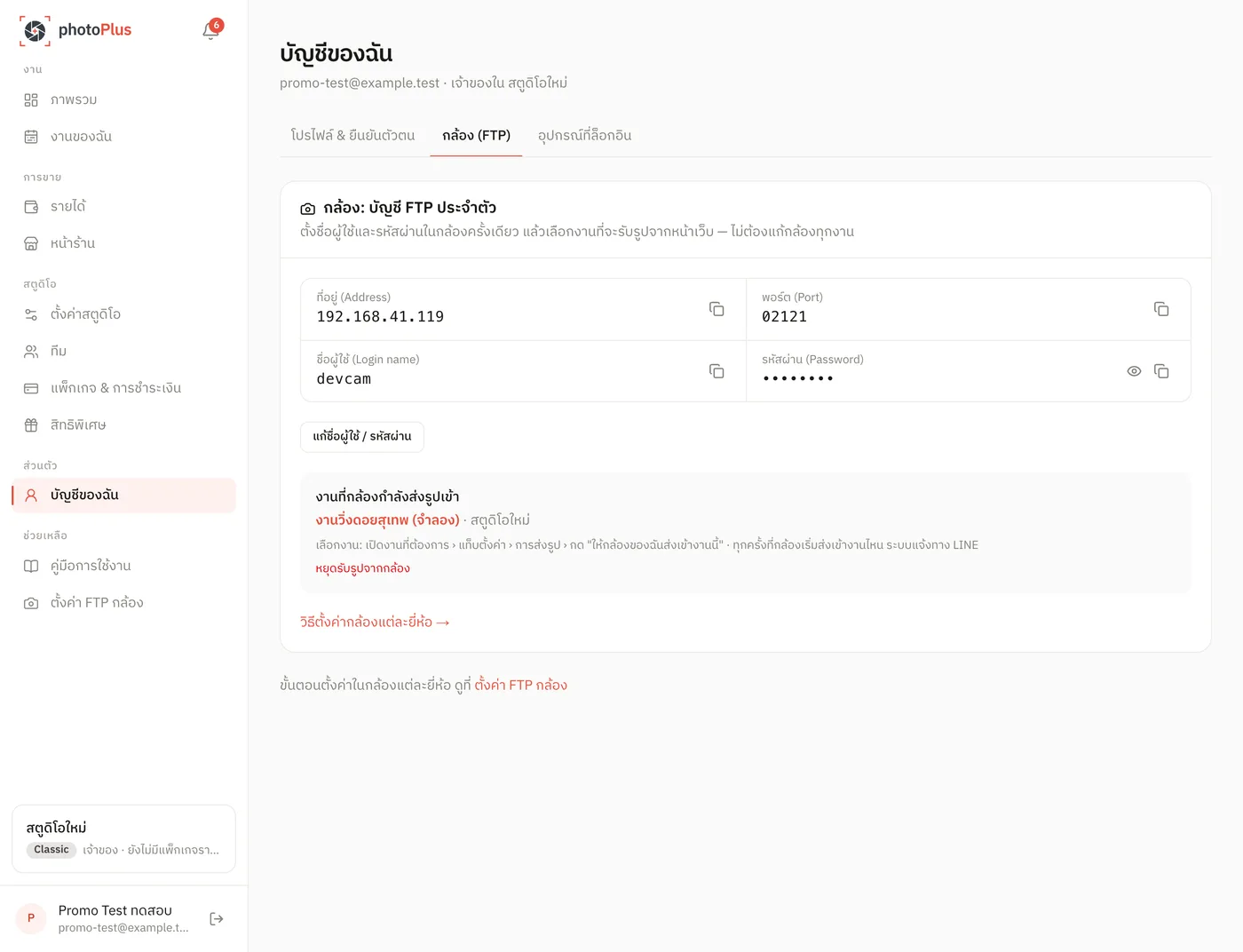This screenshot has height=952, width=1243.
Task: Click หยุดรับรูปจากกล้อง link
Action: pos(362,568)
